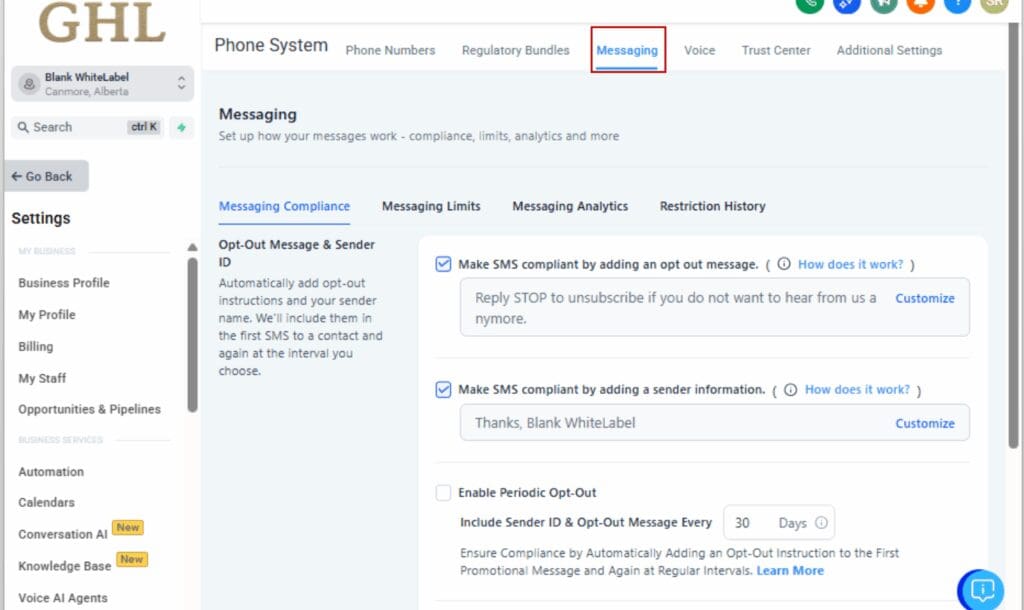Image resolution: width=1024 pixels, height=610 pixels.
Task: Open the megaphone announcements icon in the header
Action: (884, 5)
